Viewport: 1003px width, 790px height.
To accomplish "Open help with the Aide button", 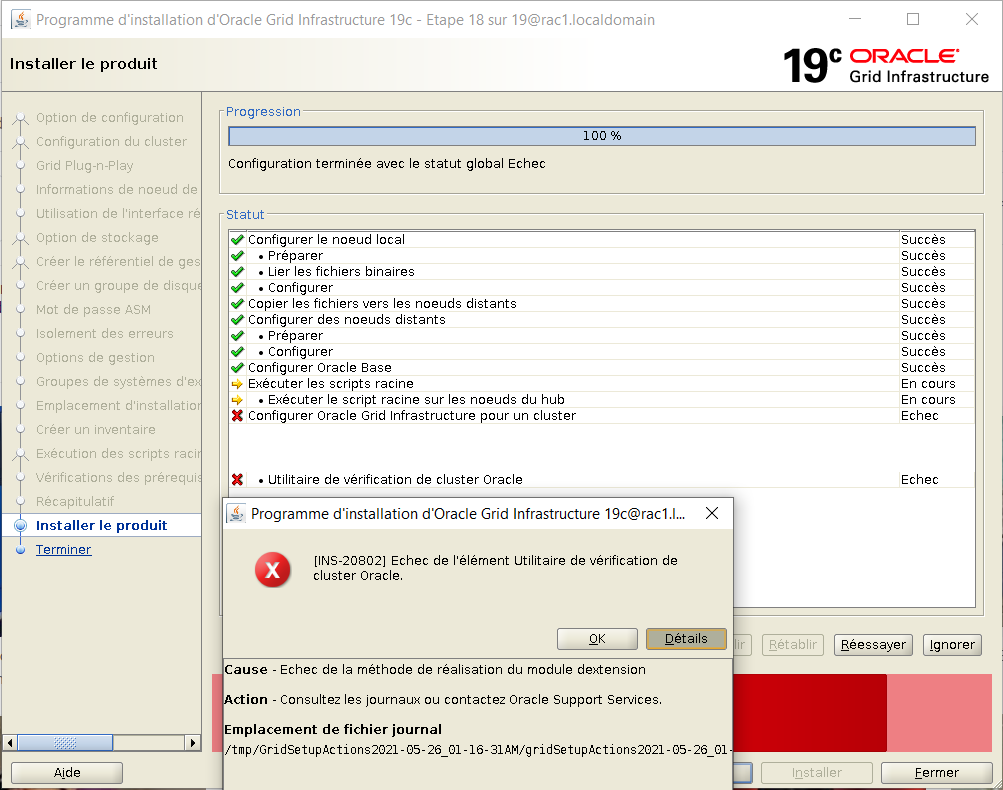I will 67,773.
